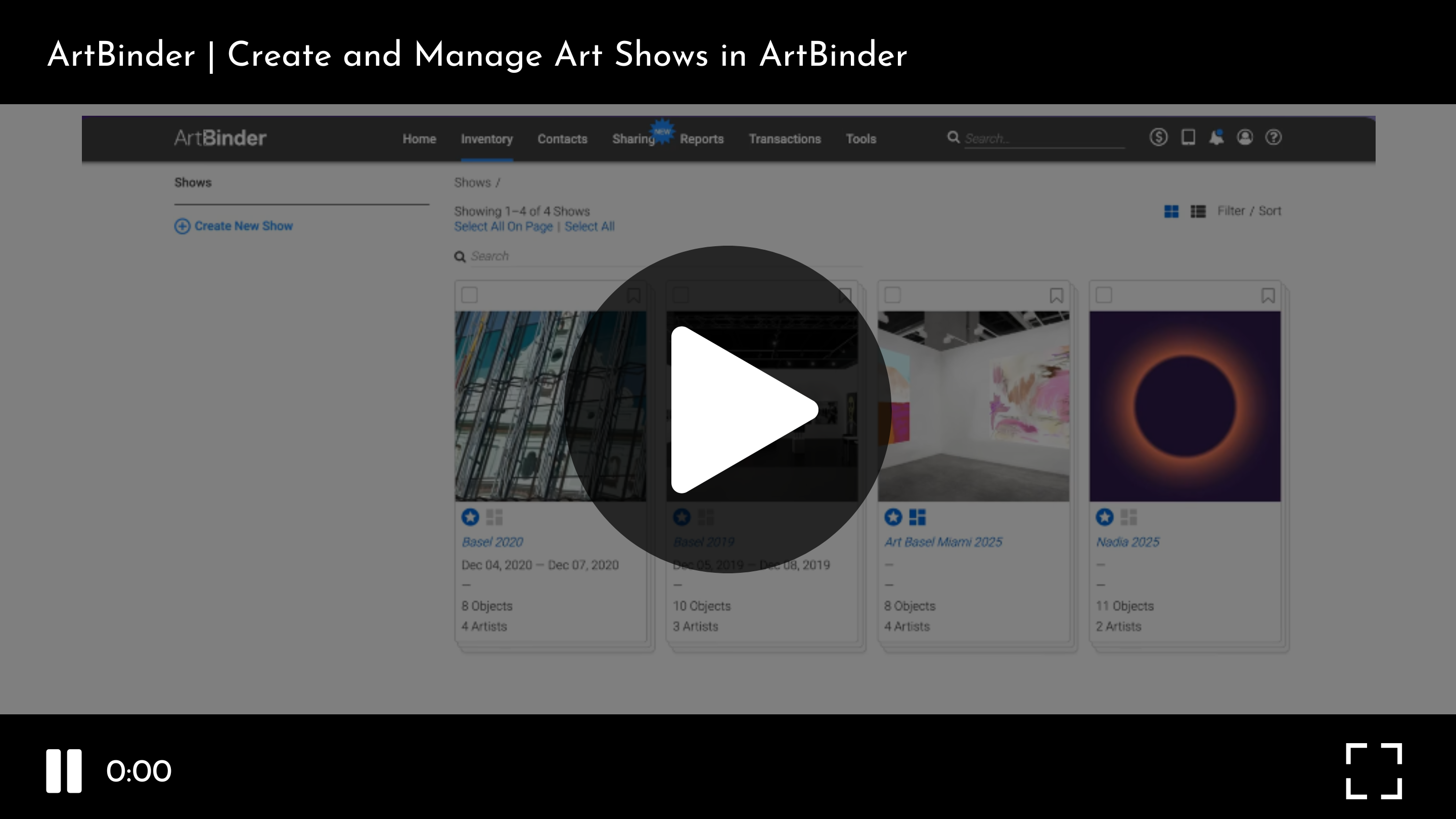The height and width of the screenshot is (819, 1456).
Task: Click Select All On Page link
Action: coord(503,226)
